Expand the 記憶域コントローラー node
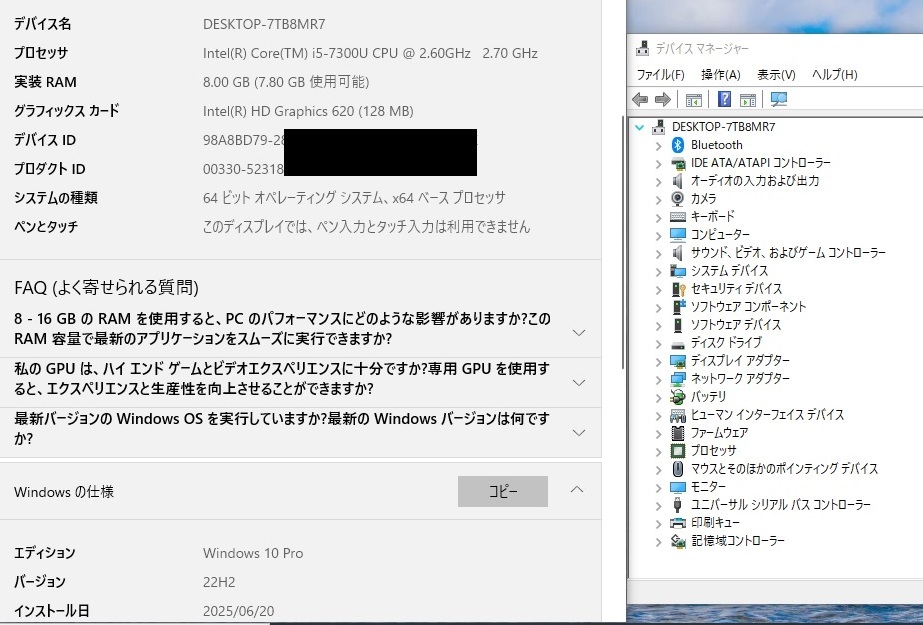Image resolution: width=923 pixels, height=625 pixels. click(659, 541)
